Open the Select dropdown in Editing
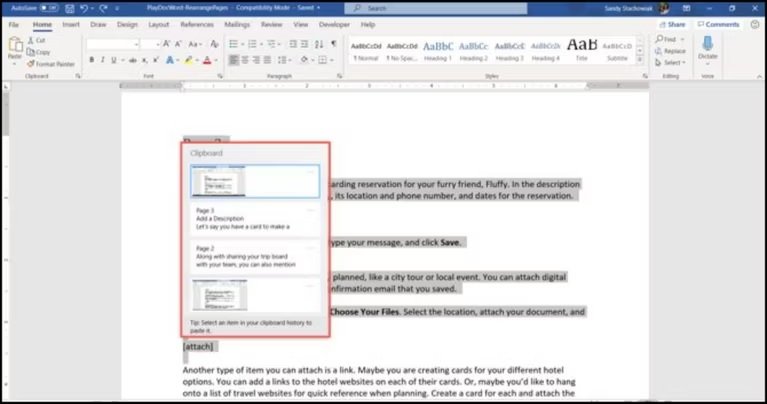 click(x=671, y=63)
